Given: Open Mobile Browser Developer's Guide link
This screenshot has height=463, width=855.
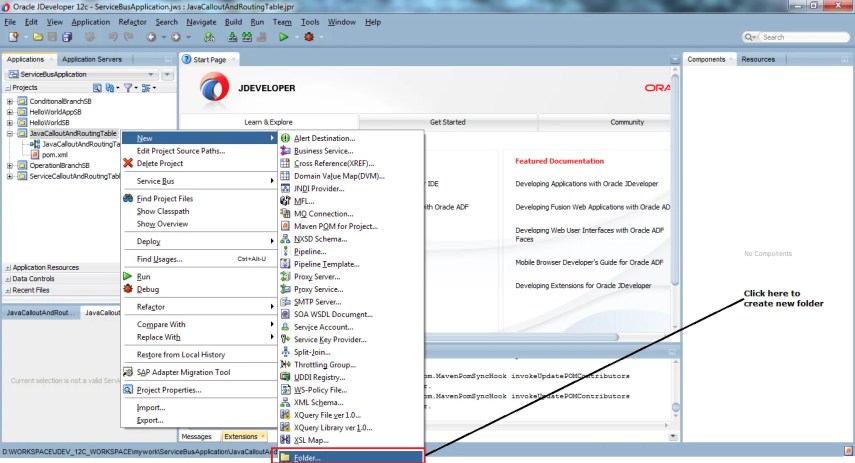Looking at the screenshot, I should (x=589, y=262).
